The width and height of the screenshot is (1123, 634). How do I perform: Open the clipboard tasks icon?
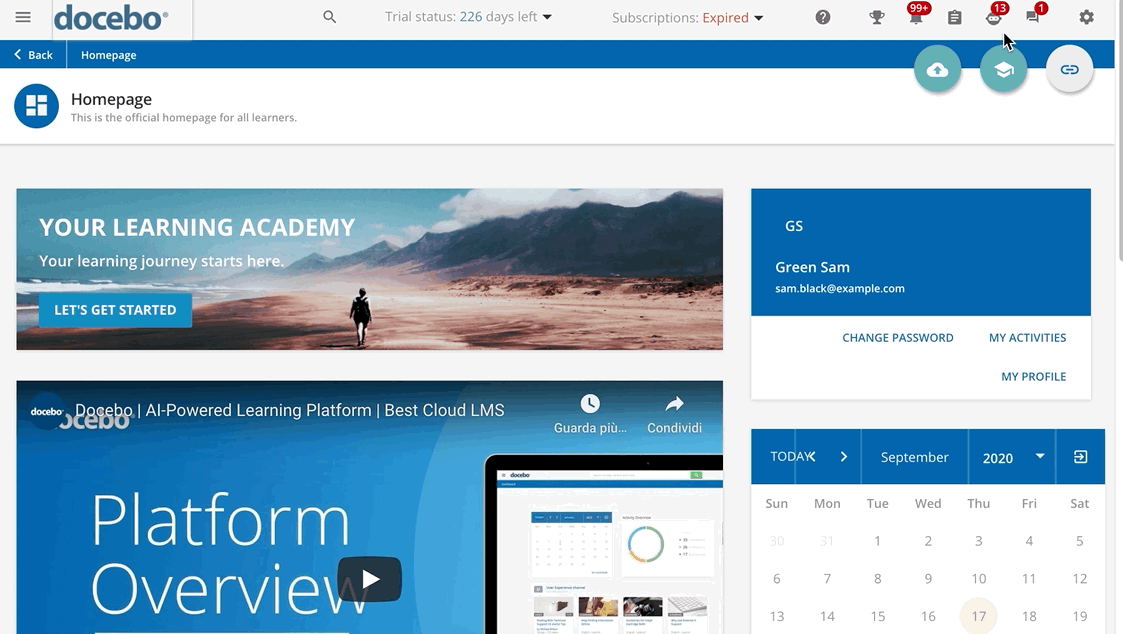click(955, 17)
